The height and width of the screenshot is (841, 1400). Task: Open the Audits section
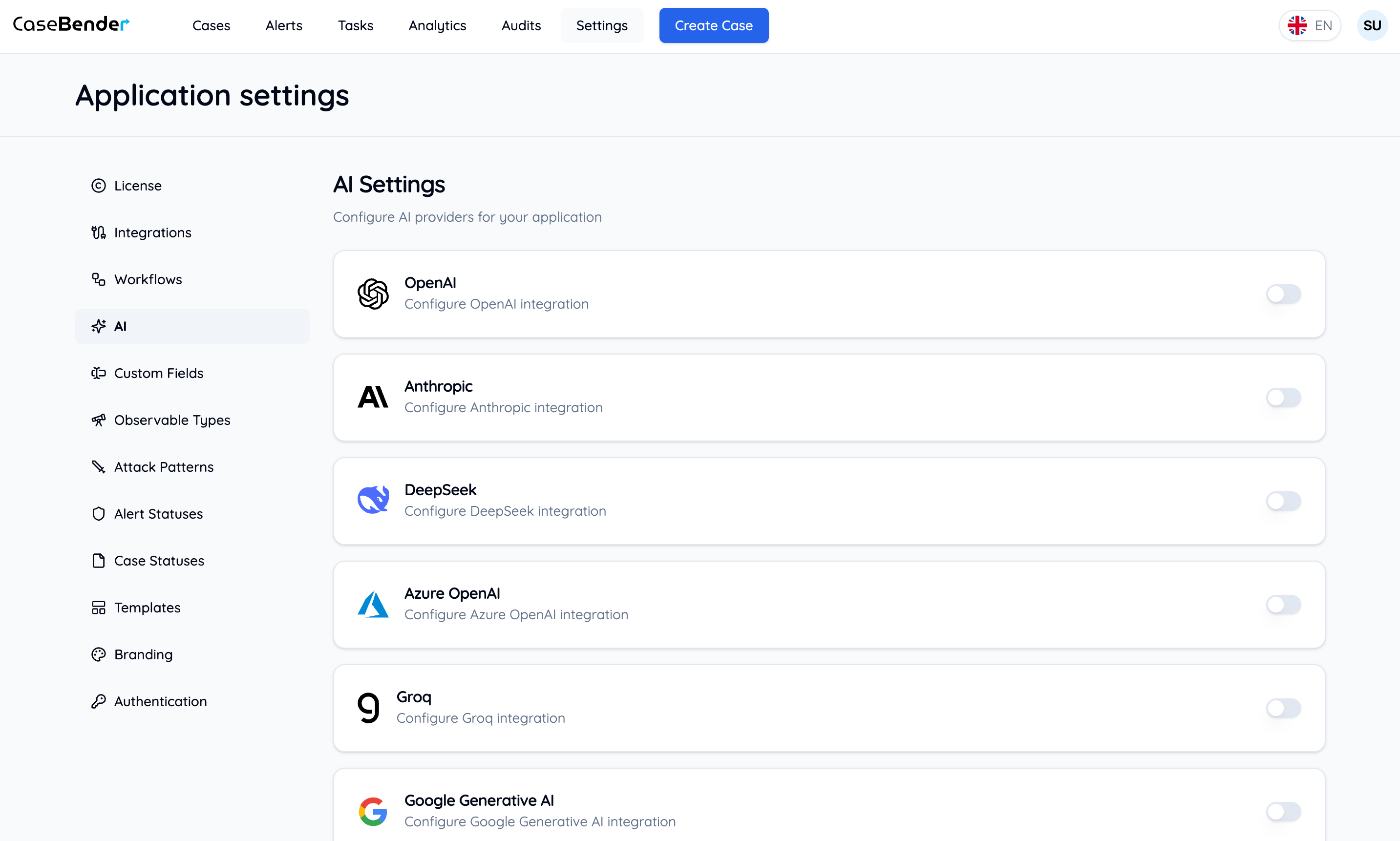[520, 25]
